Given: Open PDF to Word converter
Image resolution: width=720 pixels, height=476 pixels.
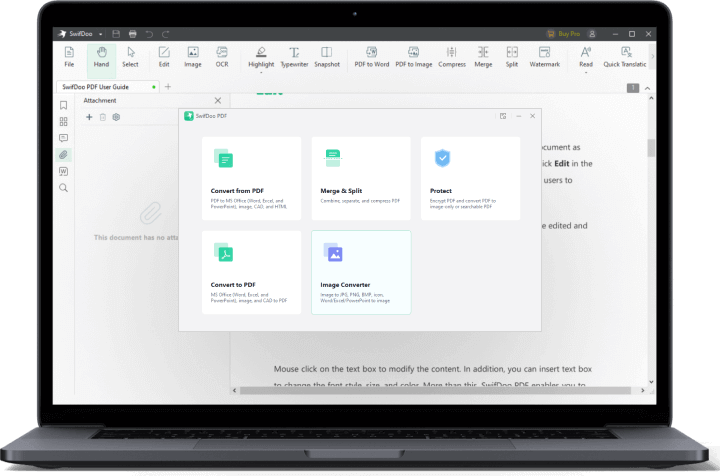Looking at the screenshot, I should click(371, 57).
